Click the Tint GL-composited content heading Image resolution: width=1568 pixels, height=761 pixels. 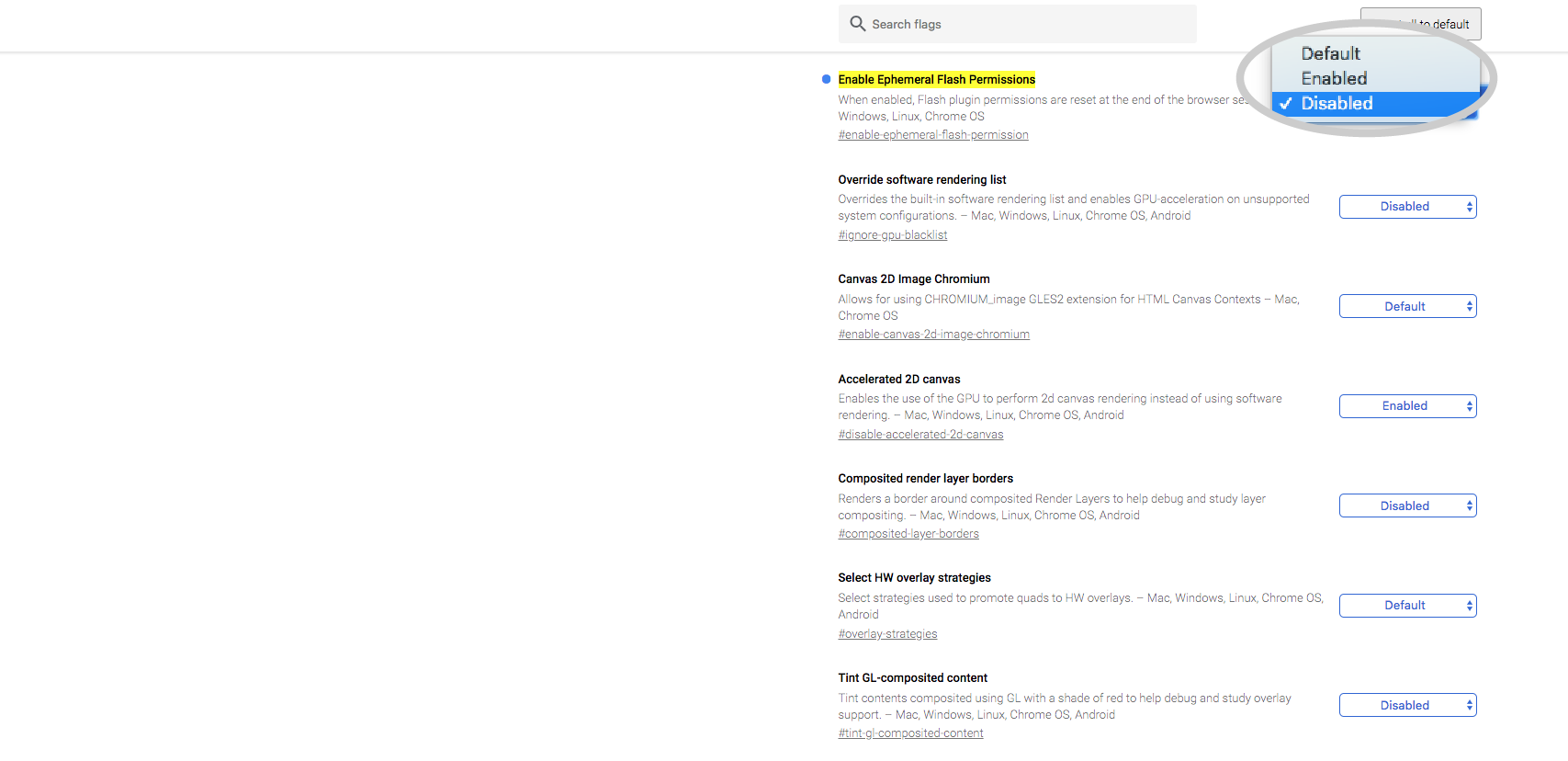point(912,678)
